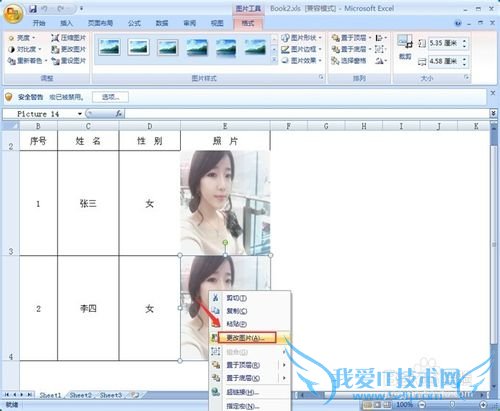Choose 置于底层(K) in context menu
The image size is (500, 411).
click(x=250, y=378)
